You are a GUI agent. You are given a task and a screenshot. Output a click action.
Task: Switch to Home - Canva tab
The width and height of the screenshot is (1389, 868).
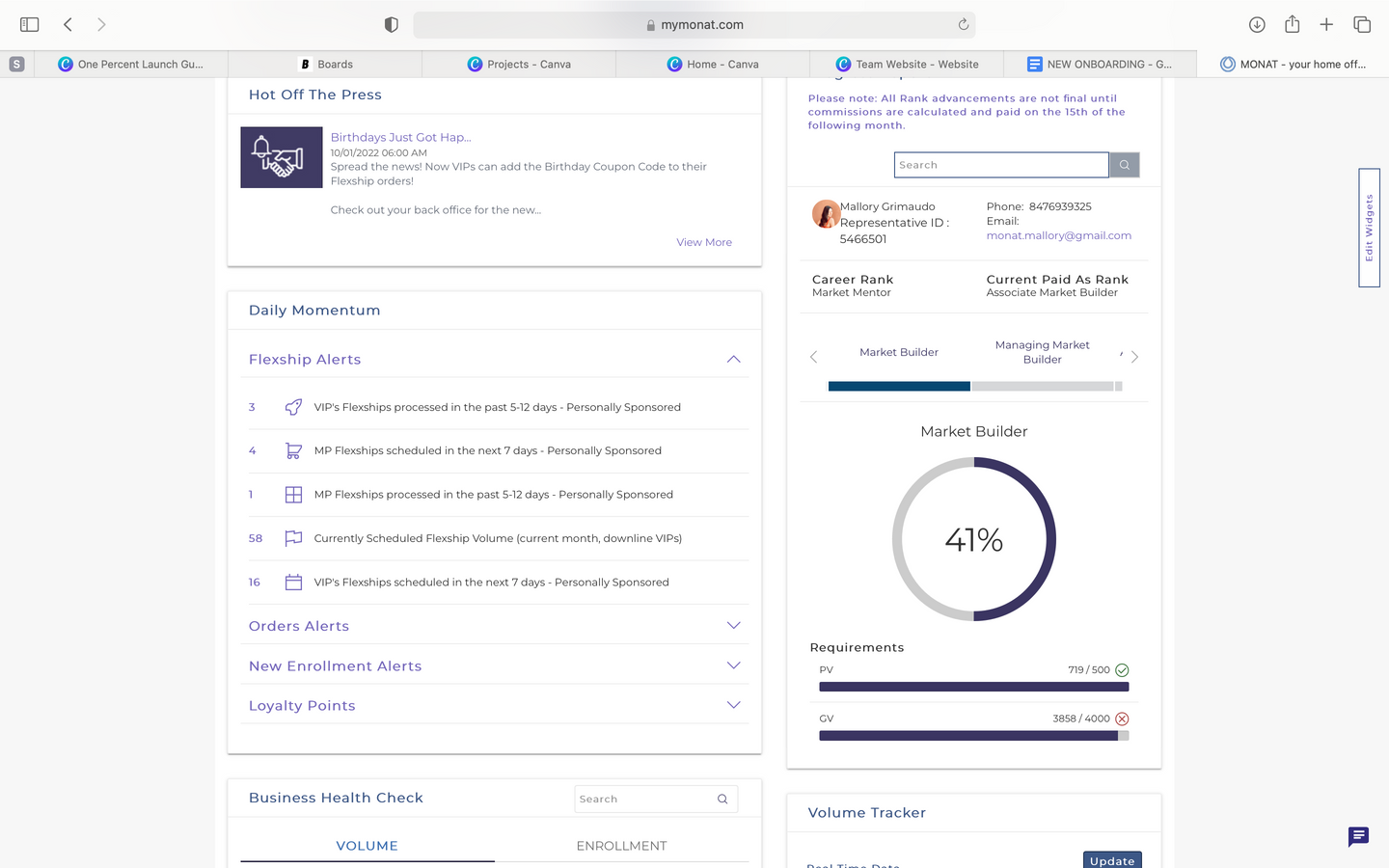713,64
